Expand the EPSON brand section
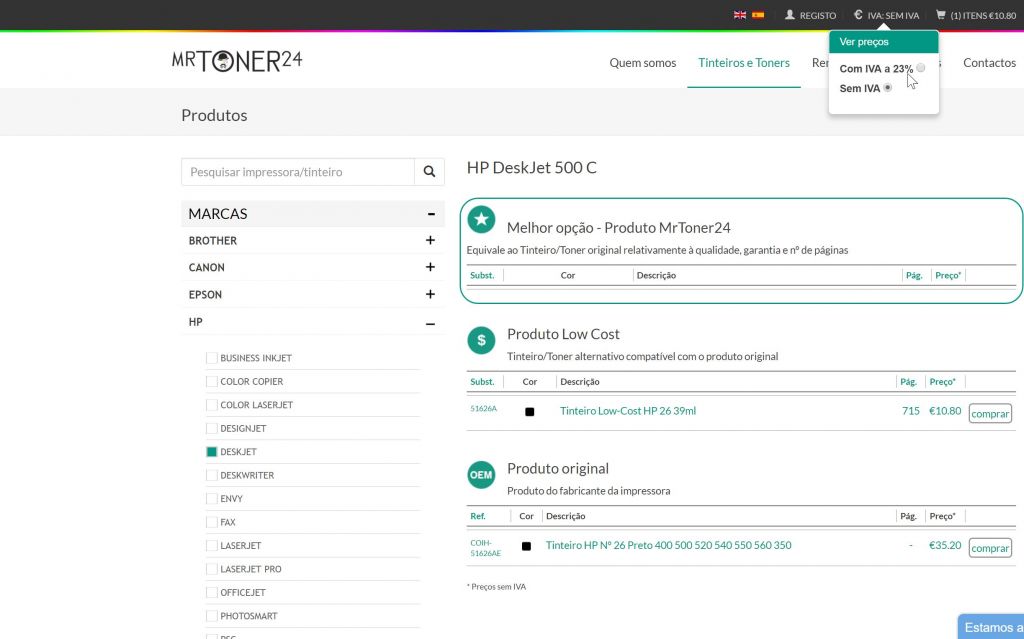Image resolution: width=1024 pixels, height=639 pixels. pyautogui.click(x=430, y=295)
